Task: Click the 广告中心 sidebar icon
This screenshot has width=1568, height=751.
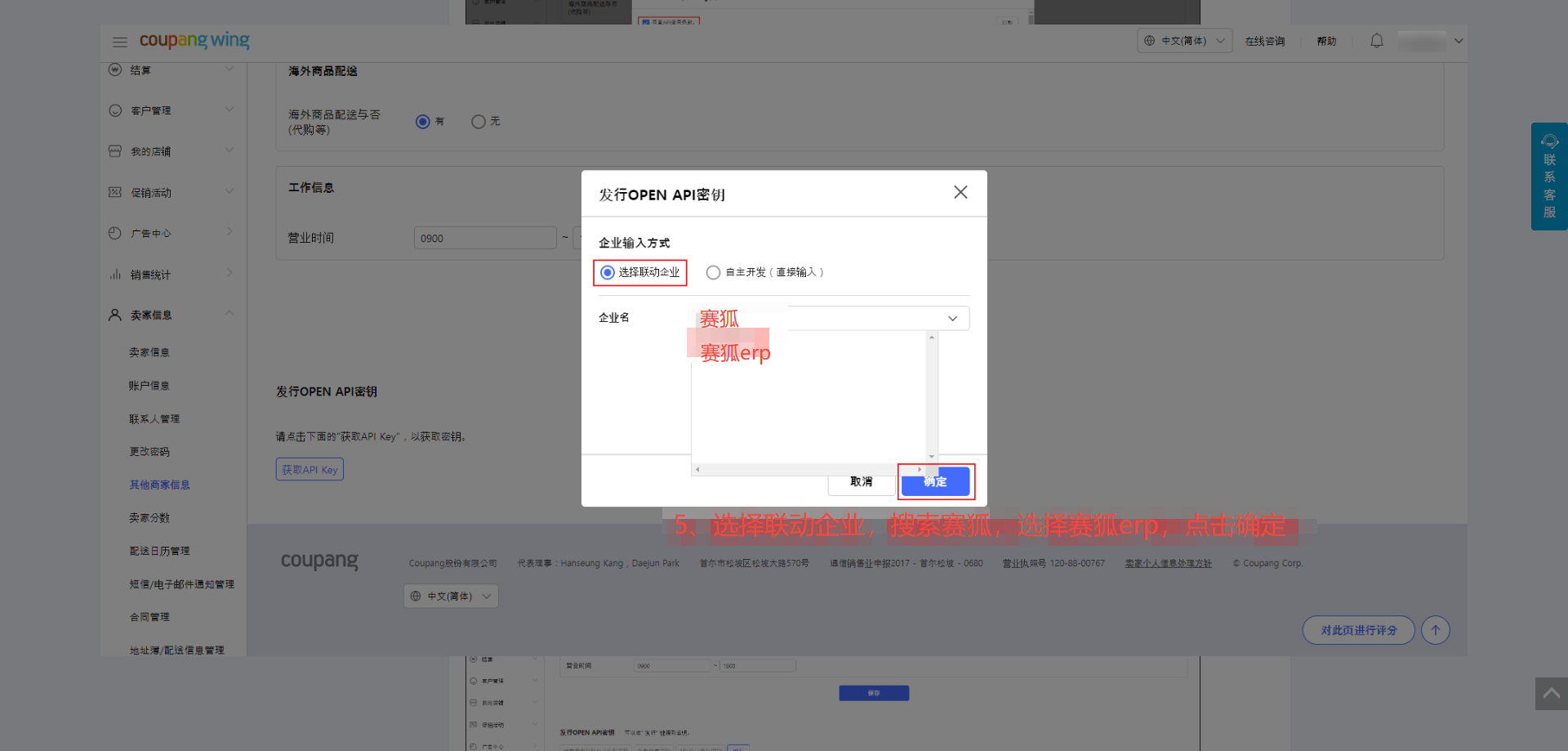Action: coord(115,233)
